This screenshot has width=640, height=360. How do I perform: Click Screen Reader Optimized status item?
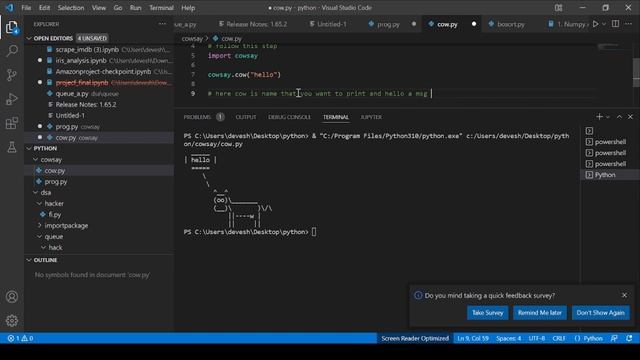[x=415, y=338]
